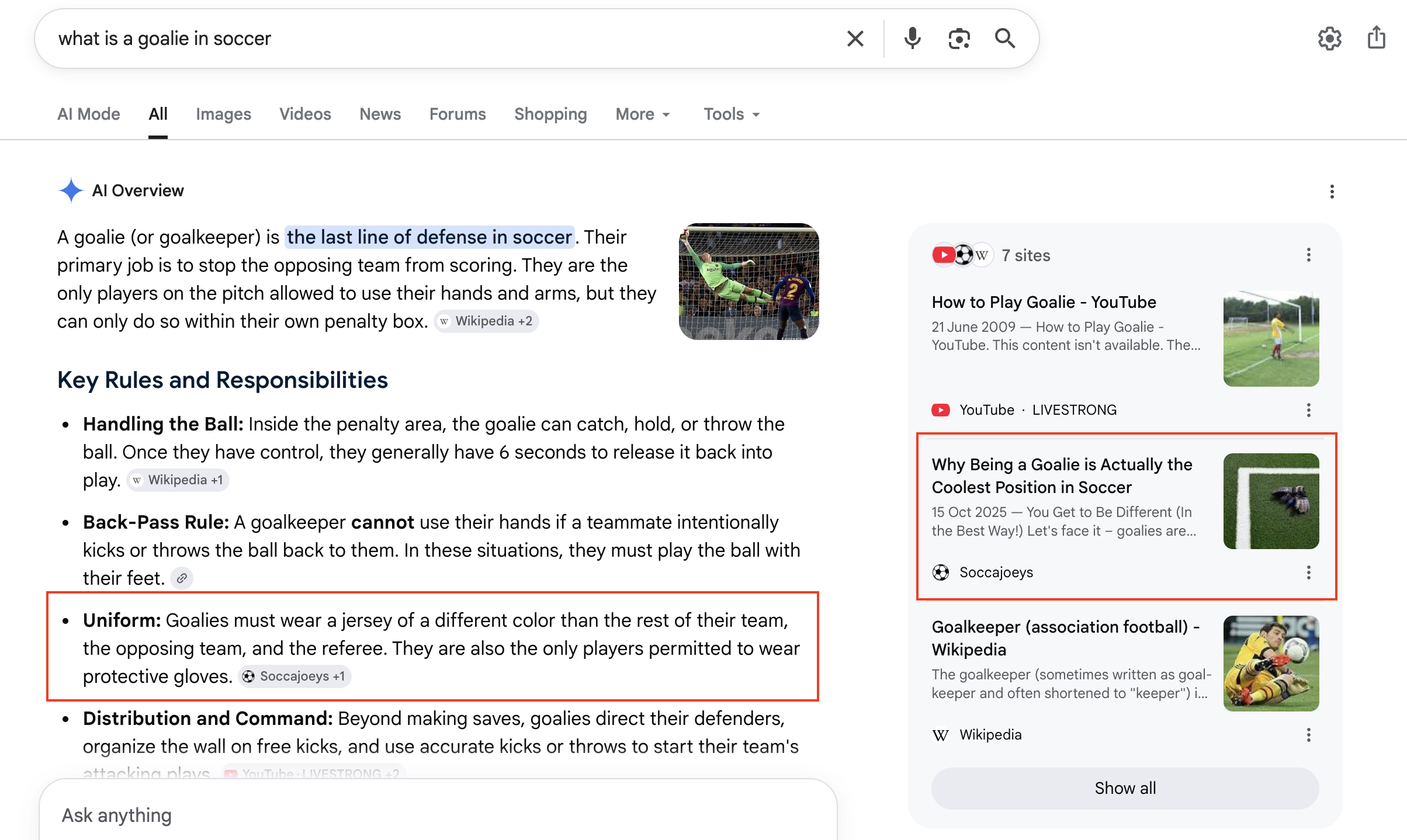Open the Forums tab
Image resolution: width=1407 pixels, height=840 pixels.
[x=458, y=114]
